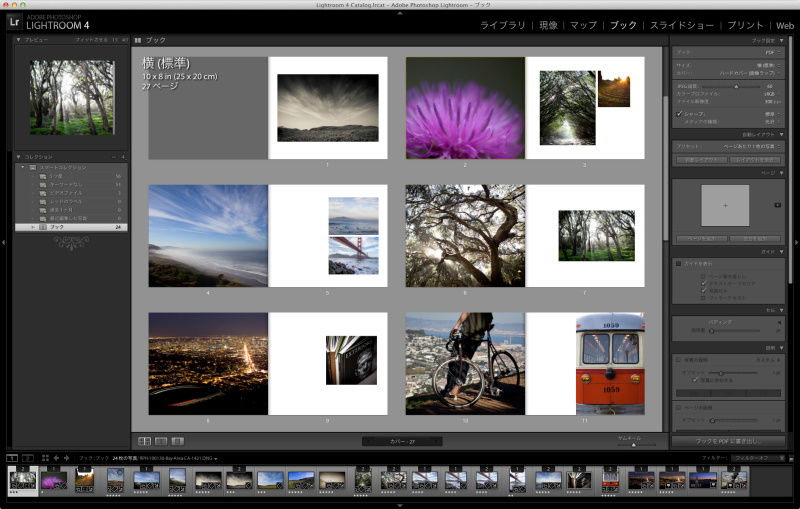Switch to multi-page view icon
This screenshot has height=509, width=800.
144,441
